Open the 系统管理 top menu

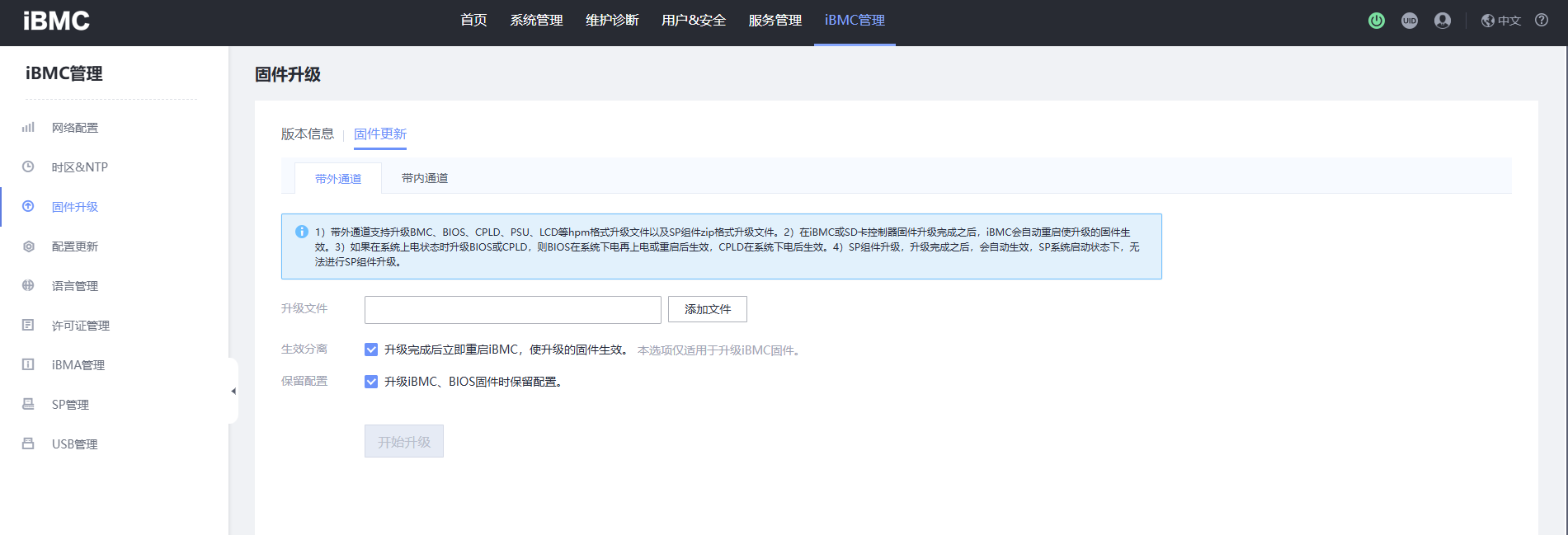pyautogui.click(x=536, y=21)
